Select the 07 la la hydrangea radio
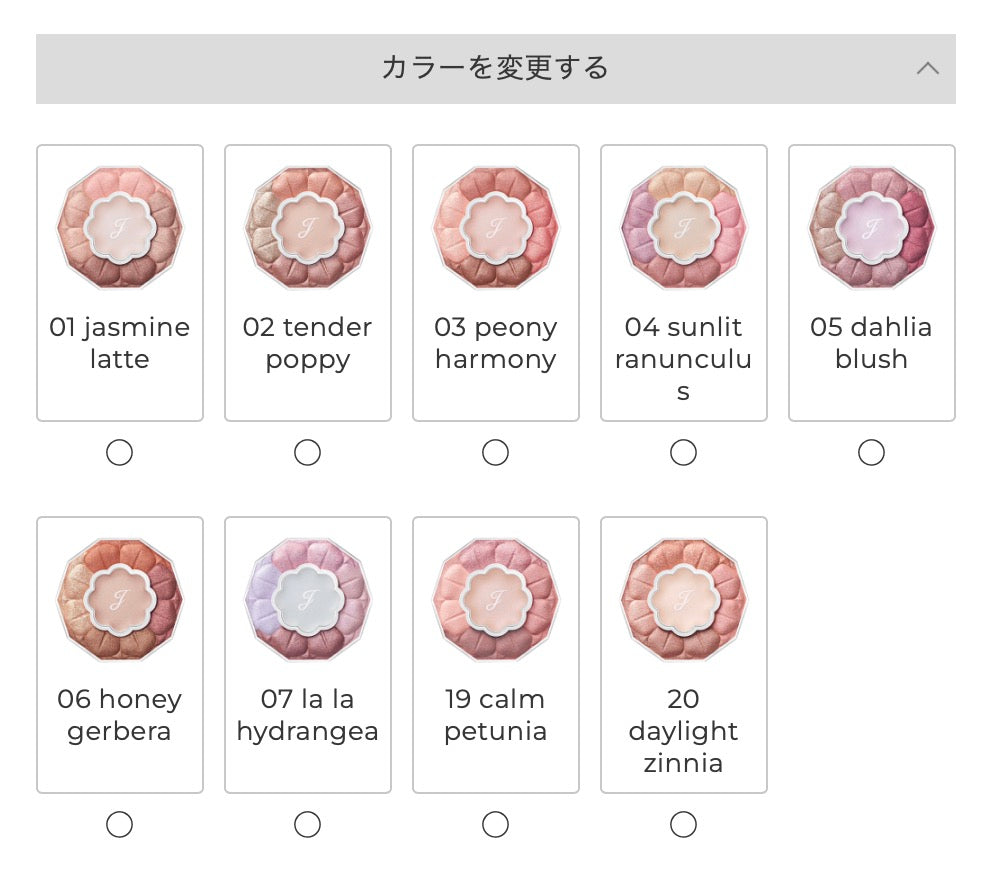The image size is (998, 876). point(308,825)
